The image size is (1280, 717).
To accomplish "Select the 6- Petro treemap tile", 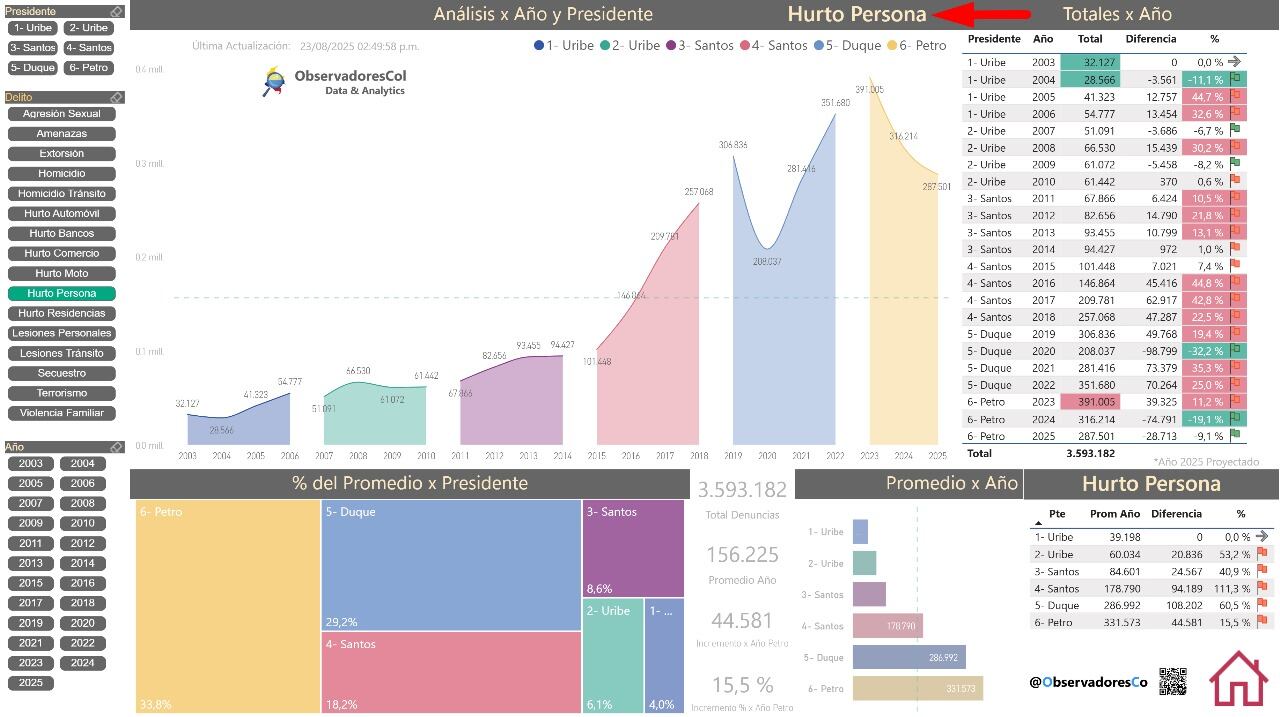I will click(227, 606).
